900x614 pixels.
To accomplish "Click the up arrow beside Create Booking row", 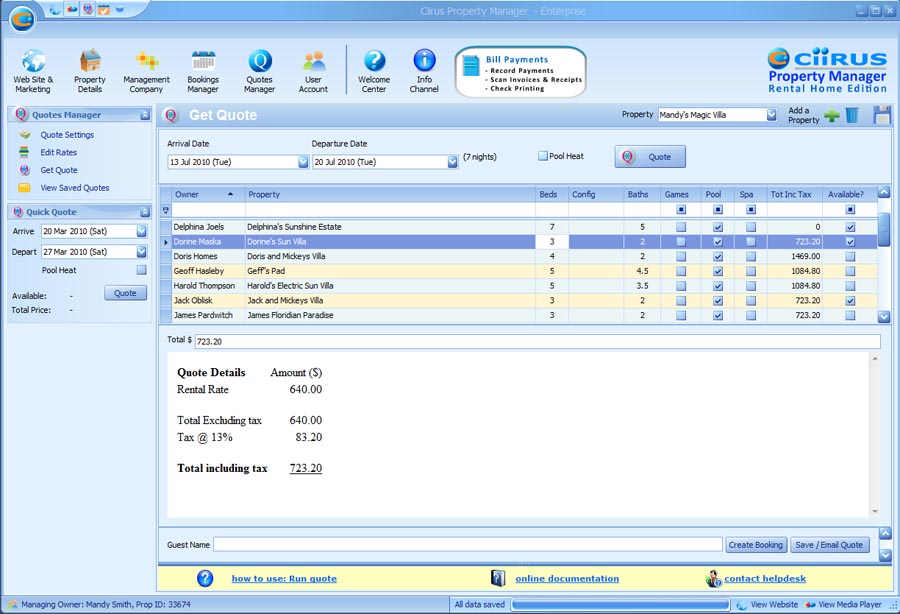I will click(x=885, y=534).
